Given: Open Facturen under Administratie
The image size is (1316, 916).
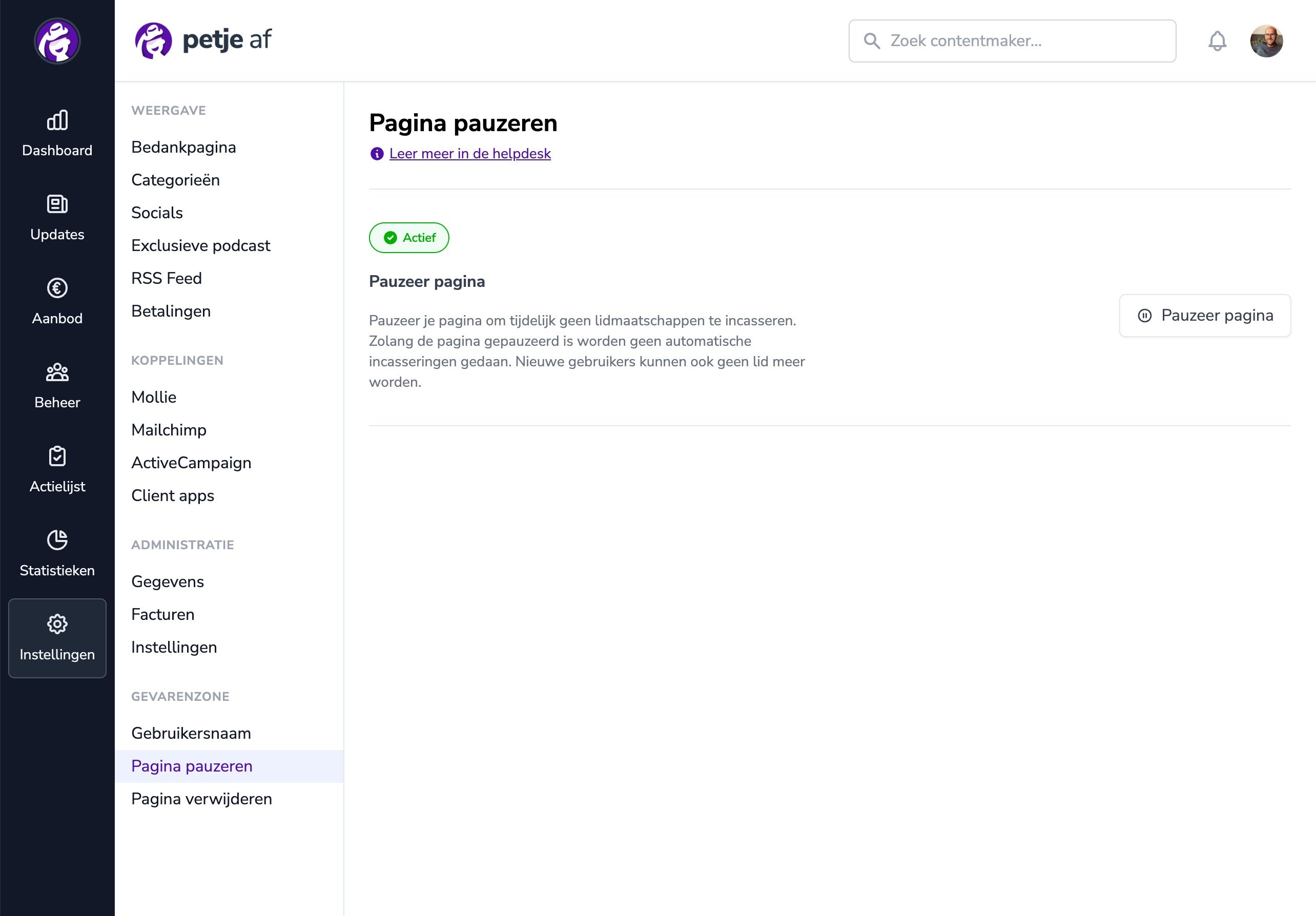Looking at the screenshot, I should pyautogui.click(x=163, y=614).
